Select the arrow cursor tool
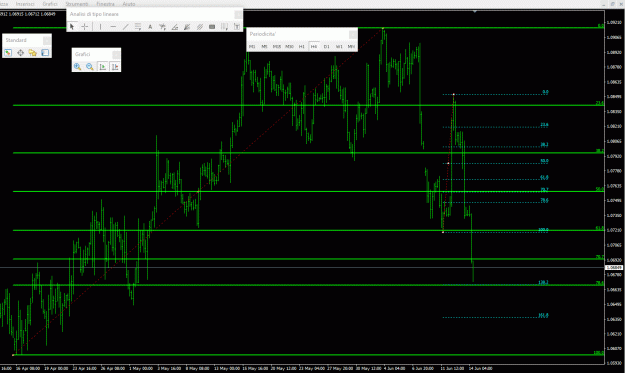This screenshot has width=625, height=373. tap(72, 27)
